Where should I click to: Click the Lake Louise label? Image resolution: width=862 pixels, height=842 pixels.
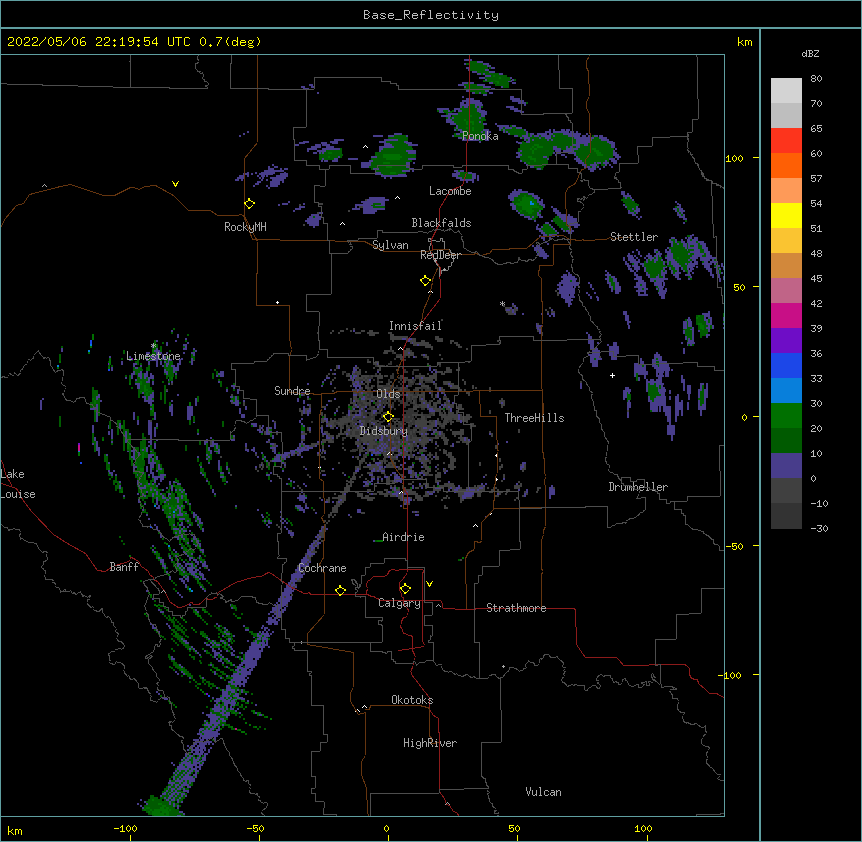[x=18, y=484]
